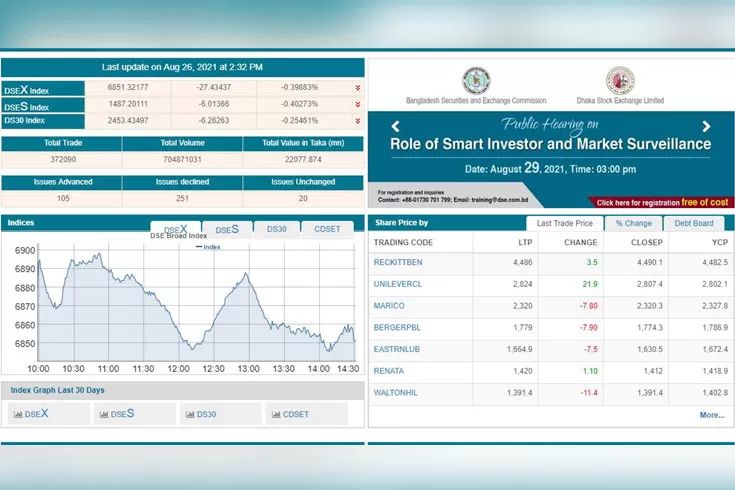Click the chart icon beside DS30 30-day graph
Image resolution: width=735 pixels, height=490 pixels.
[190, 414]
